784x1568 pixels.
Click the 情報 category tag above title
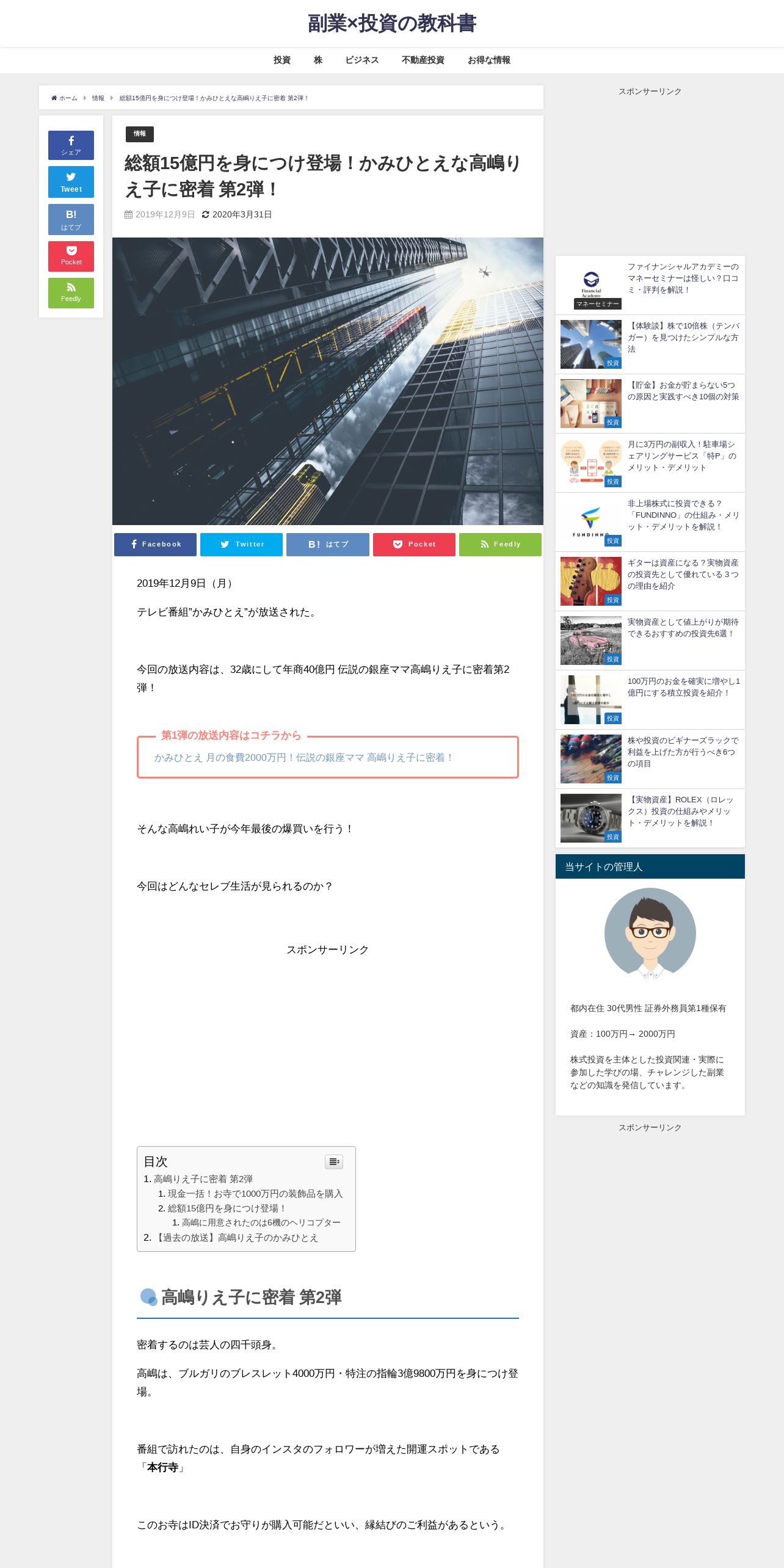tap(140, 134)
